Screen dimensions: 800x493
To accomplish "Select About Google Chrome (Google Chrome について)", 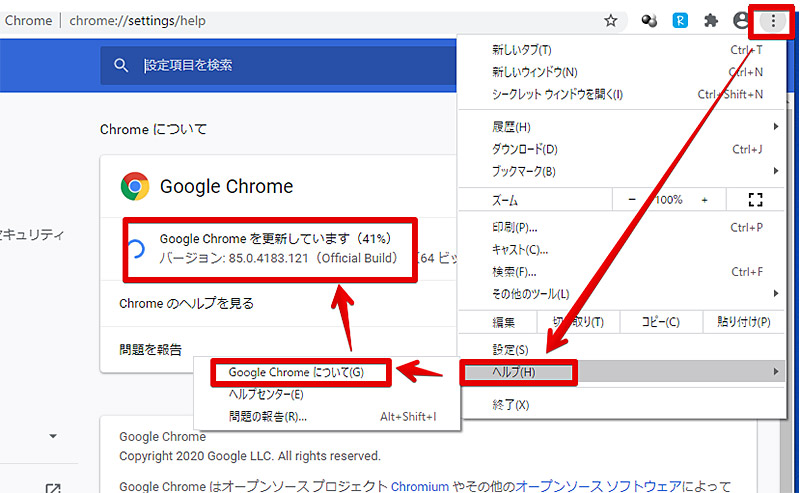I will (327, 372).
